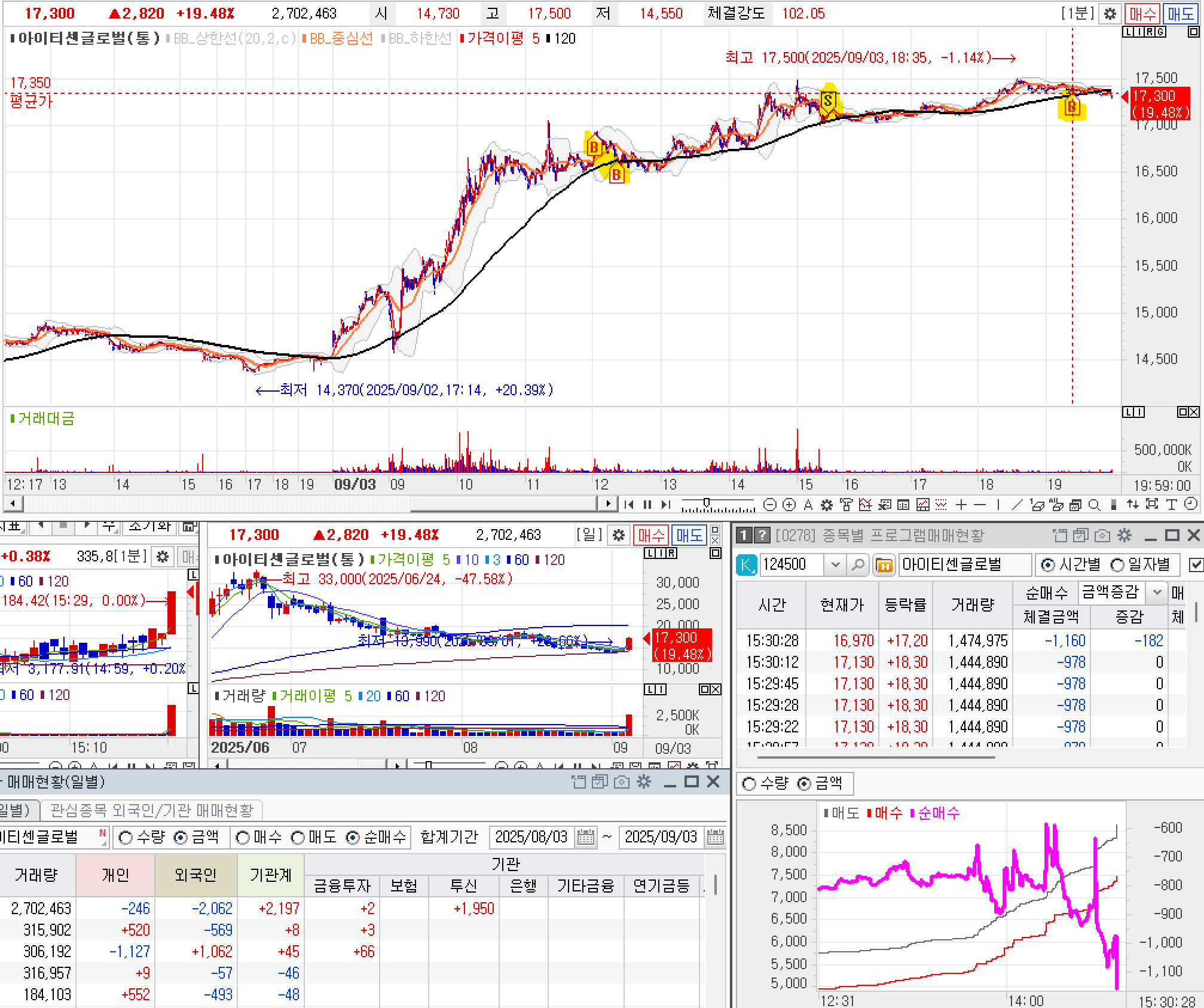Click the orange H folder icon by stock name
This screenshot has width=1204, height=1008.
pos(884,564)
